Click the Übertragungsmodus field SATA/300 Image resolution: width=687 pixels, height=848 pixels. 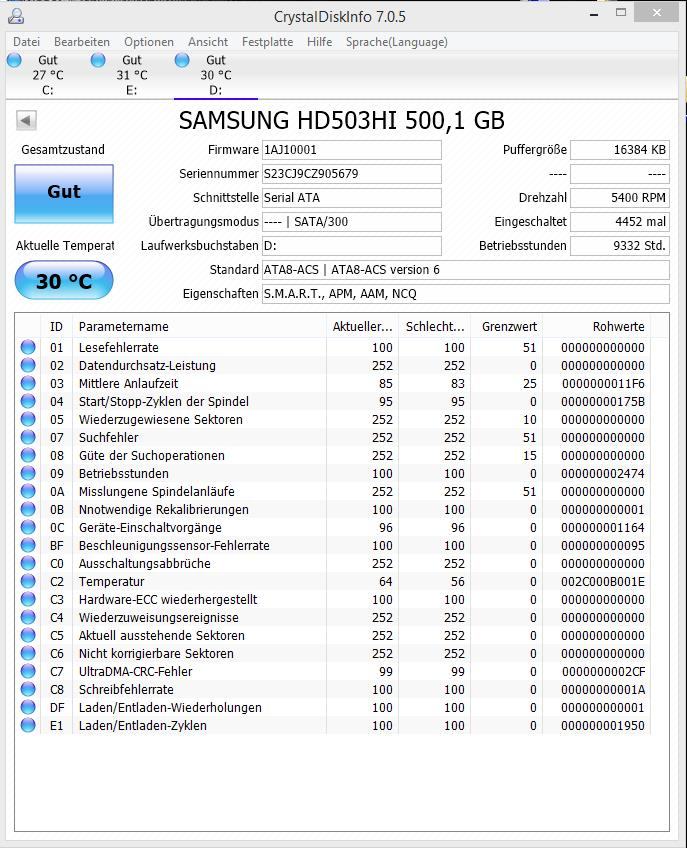(352, 222)
